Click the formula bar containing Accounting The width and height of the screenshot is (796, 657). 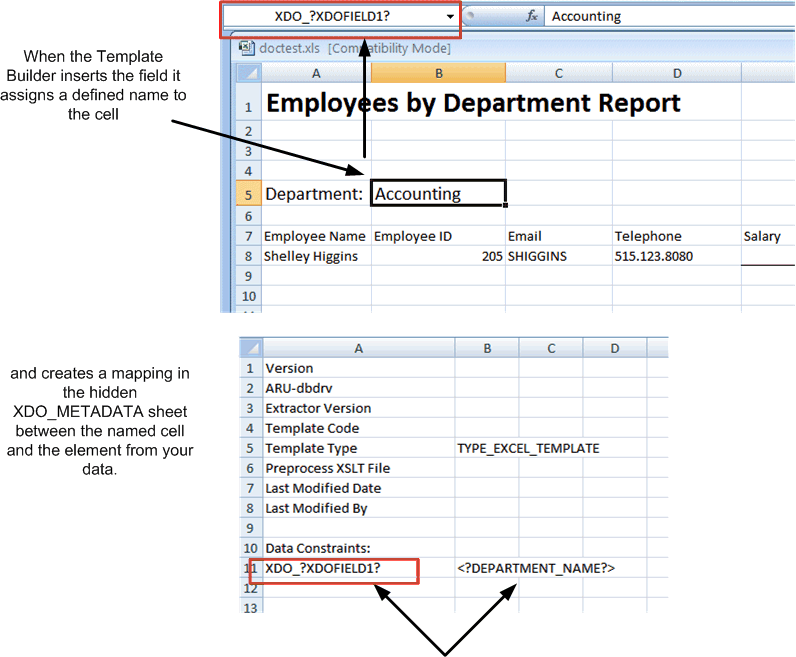669,17
